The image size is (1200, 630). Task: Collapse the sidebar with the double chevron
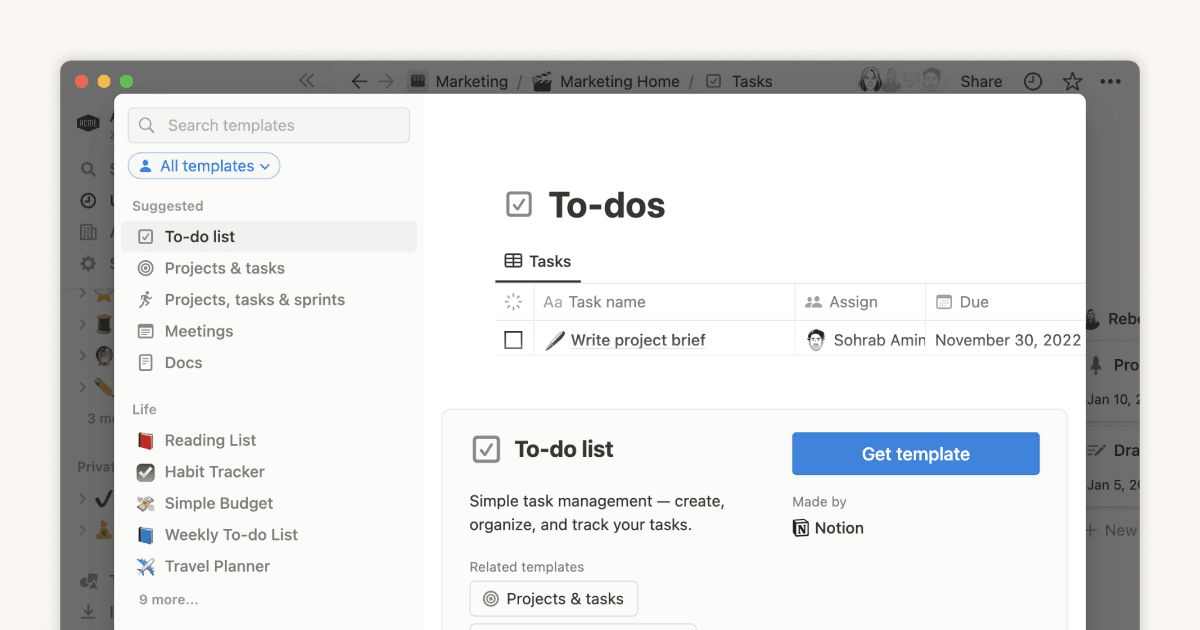(x=307, y=81)
